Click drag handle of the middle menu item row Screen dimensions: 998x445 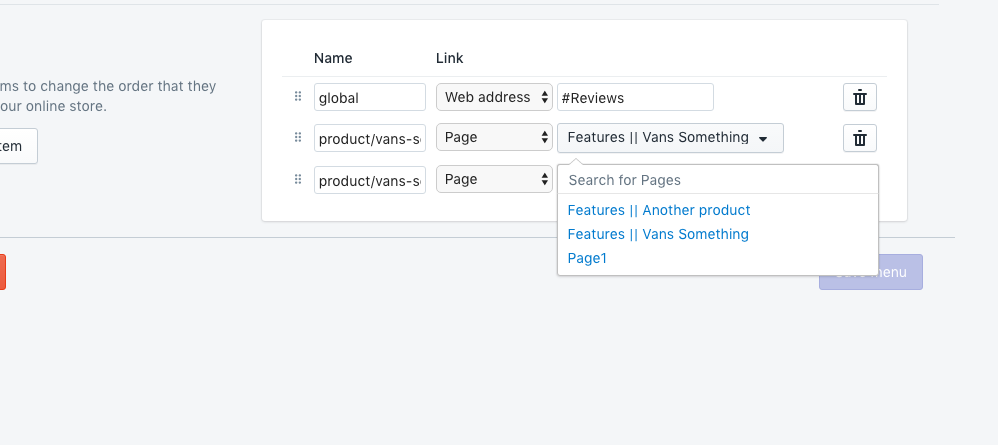(x=298, y=138)
